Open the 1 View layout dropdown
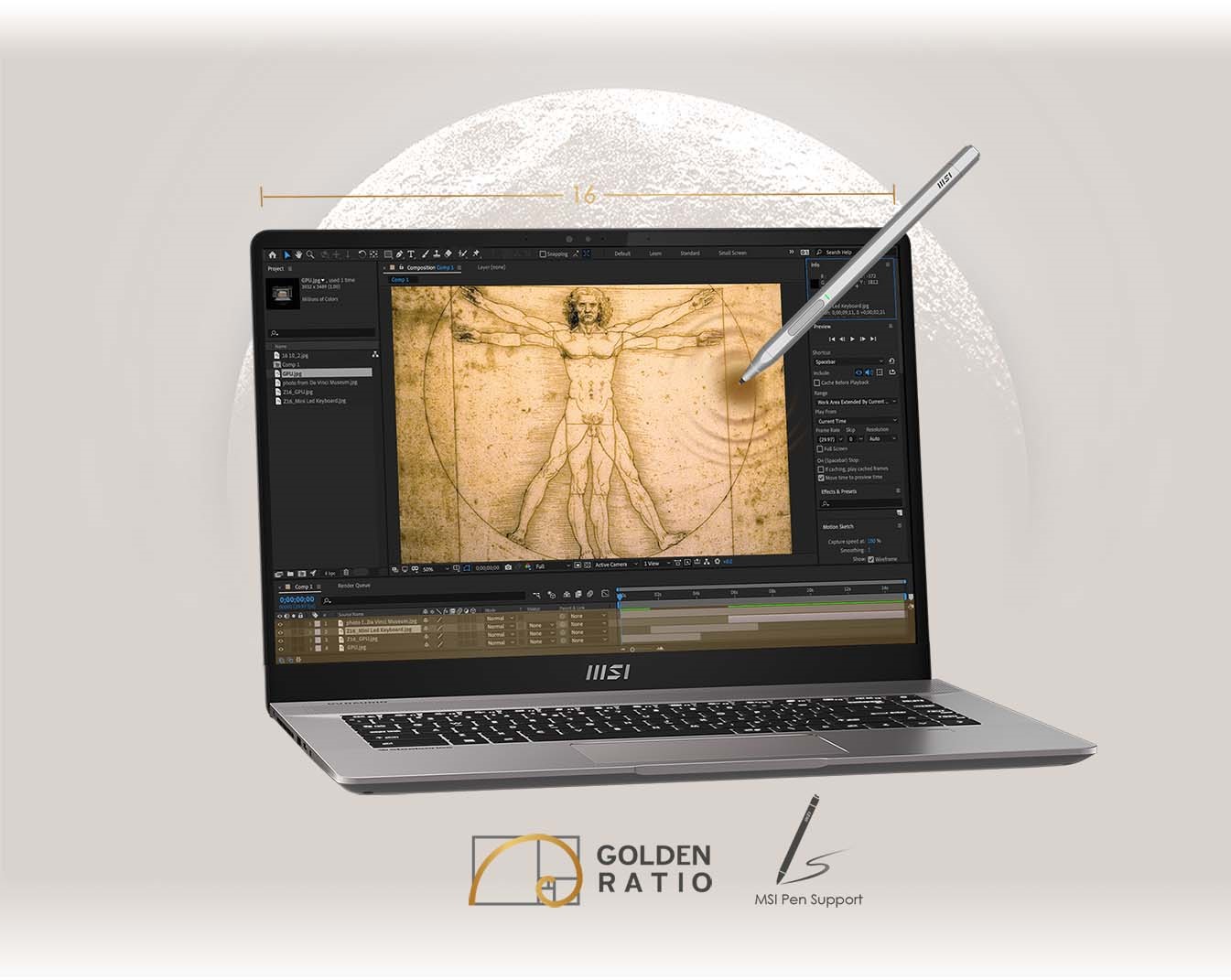 pos(656,564)
